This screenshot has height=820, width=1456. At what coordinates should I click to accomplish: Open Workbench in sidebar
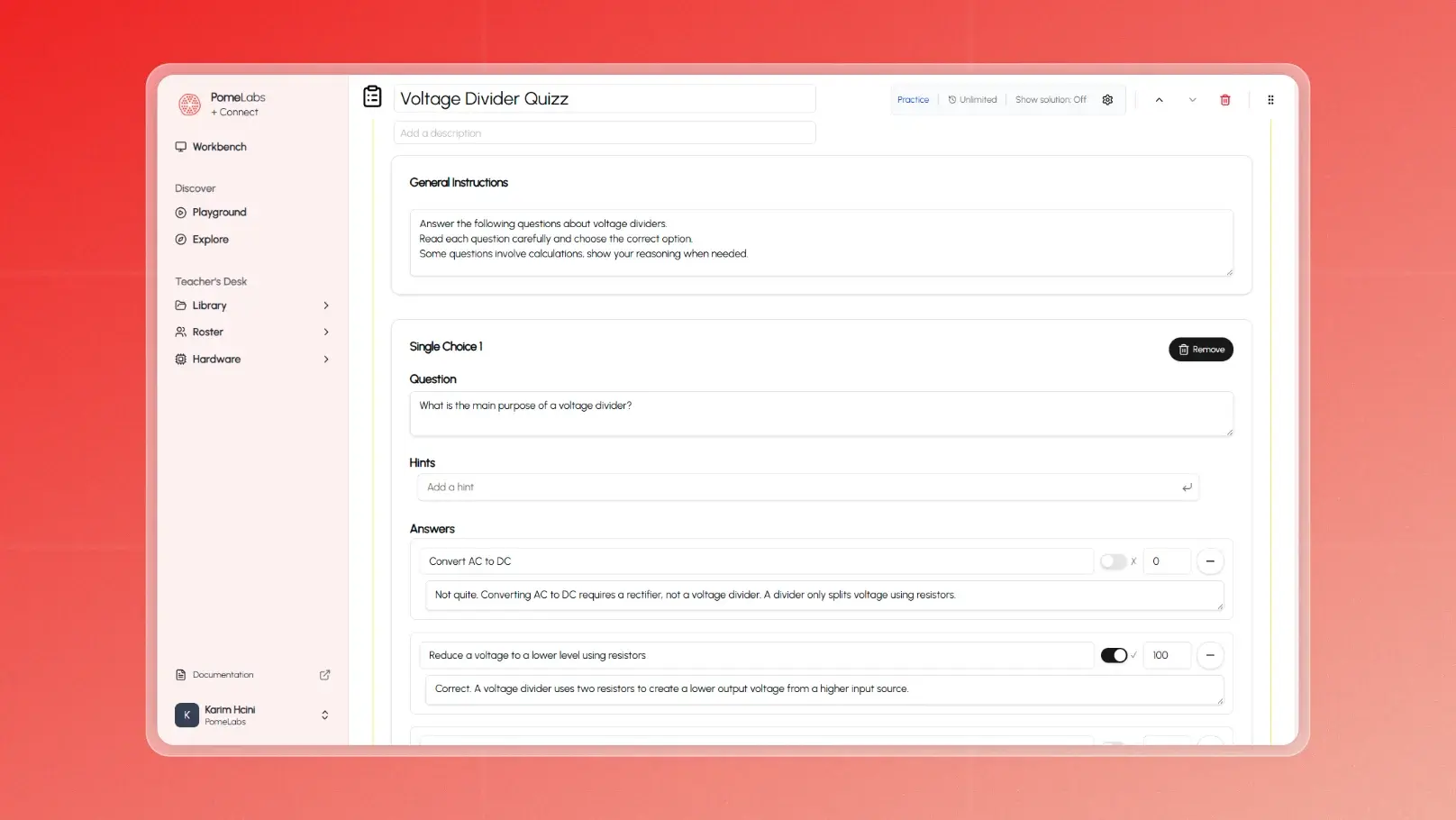coord(211,147)
